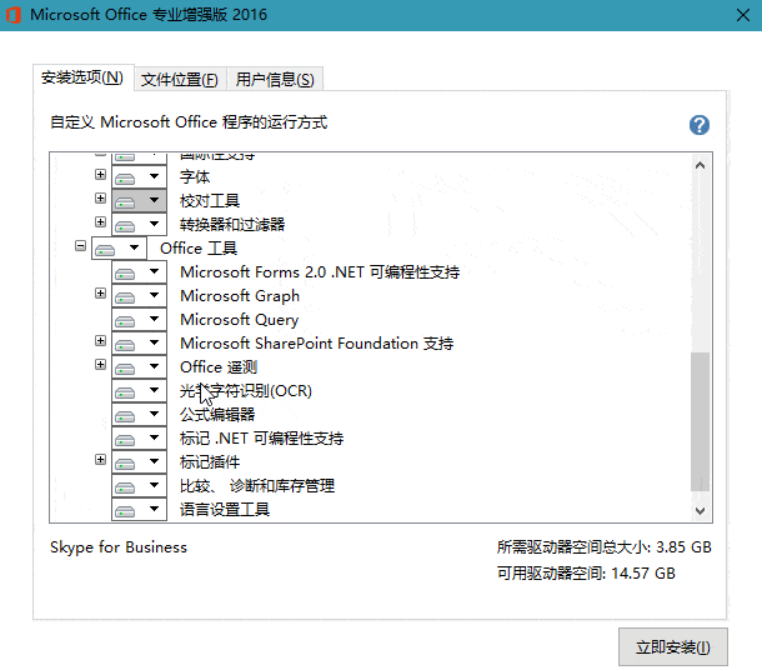Click the Skype for Business description text
This screenshot has height=671, width=777.
click(118, 548)
